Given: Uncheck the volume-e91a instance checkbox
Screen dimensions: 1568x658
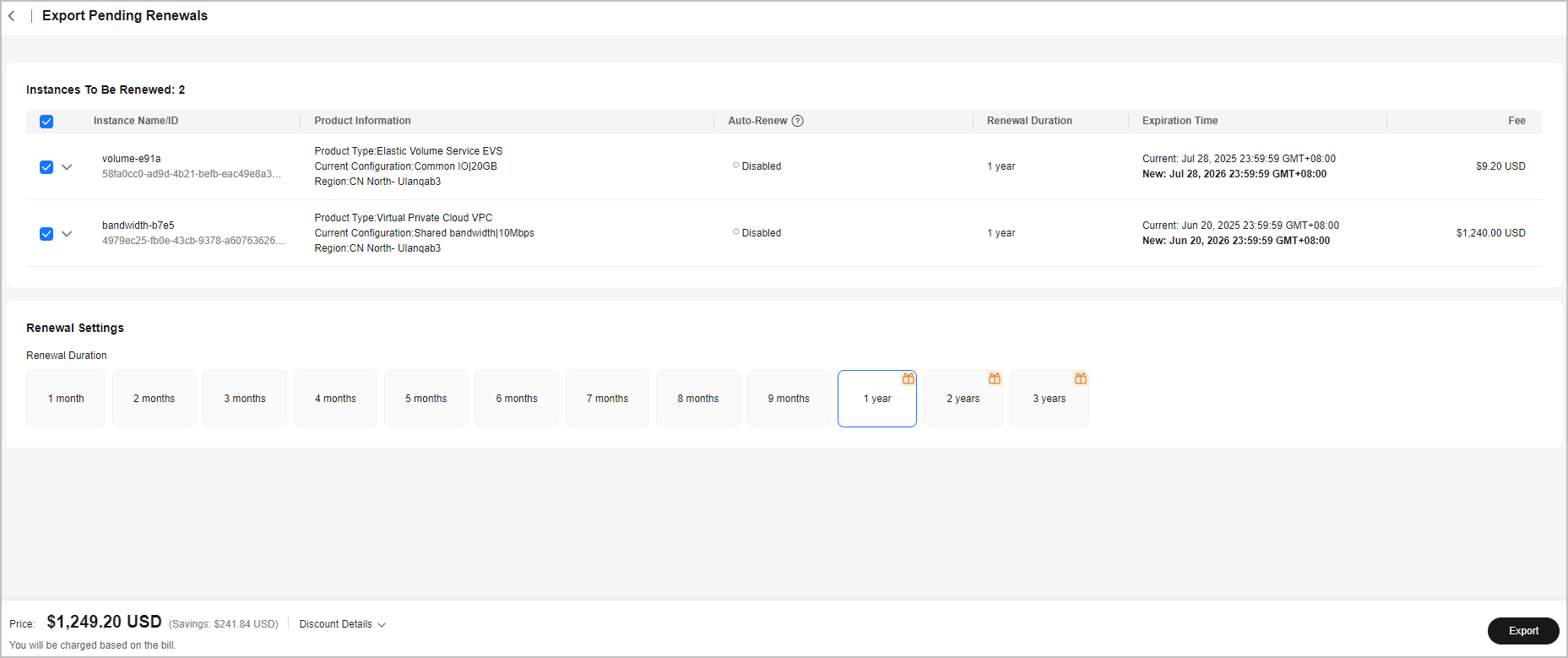Looking at the screenshot, I should coord(46,167).
